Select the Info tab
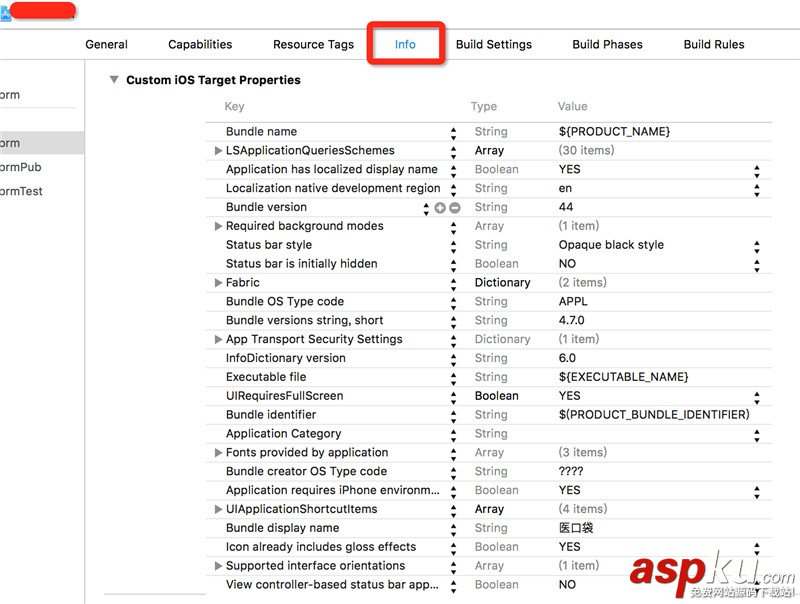Screen dimensions: 800x604 point(405,44)
